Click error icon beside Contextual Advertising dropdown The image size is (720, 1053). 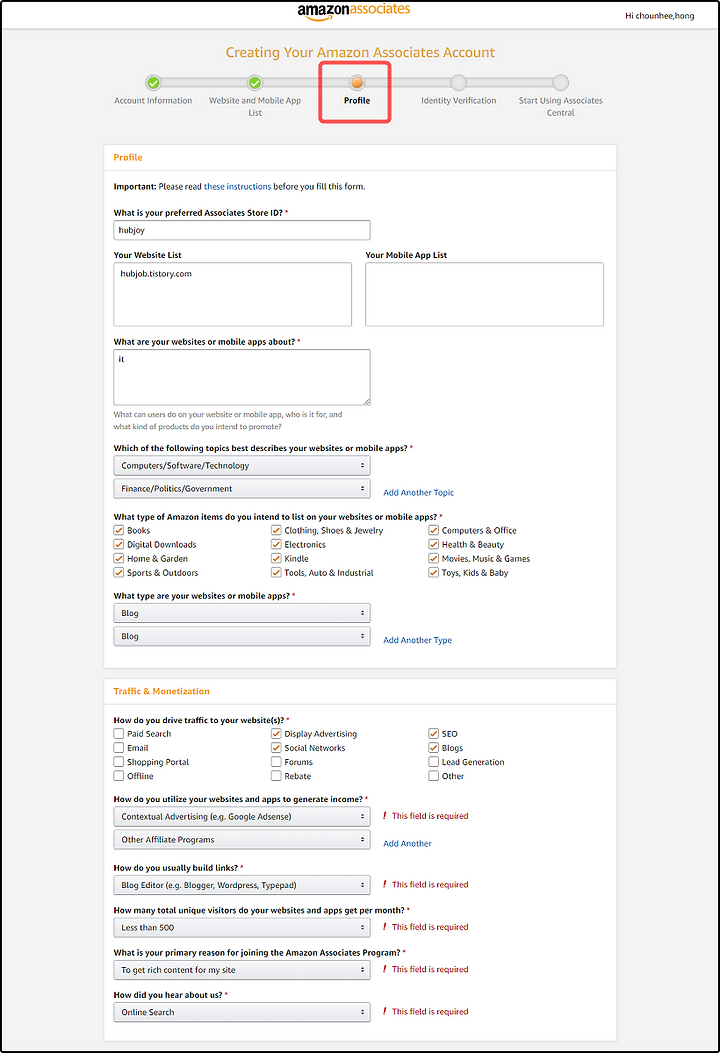(385, 816)
